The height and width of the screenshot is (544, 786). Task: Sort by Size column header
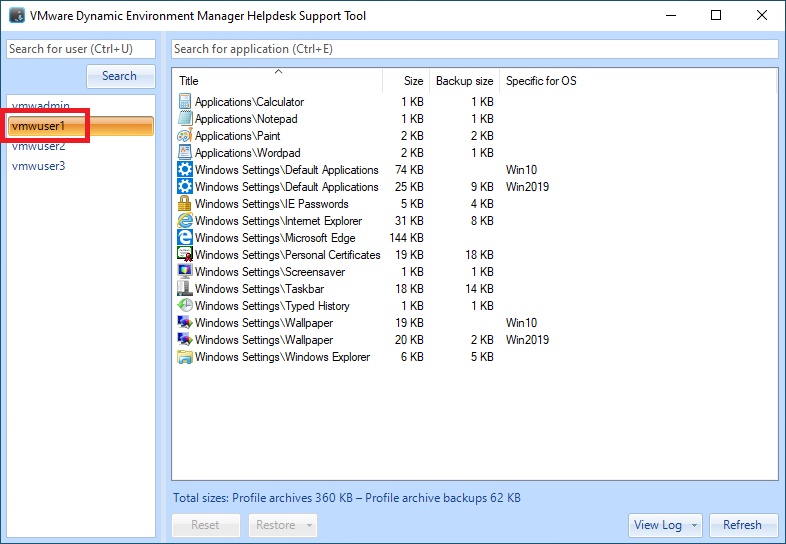coord(413,81)
